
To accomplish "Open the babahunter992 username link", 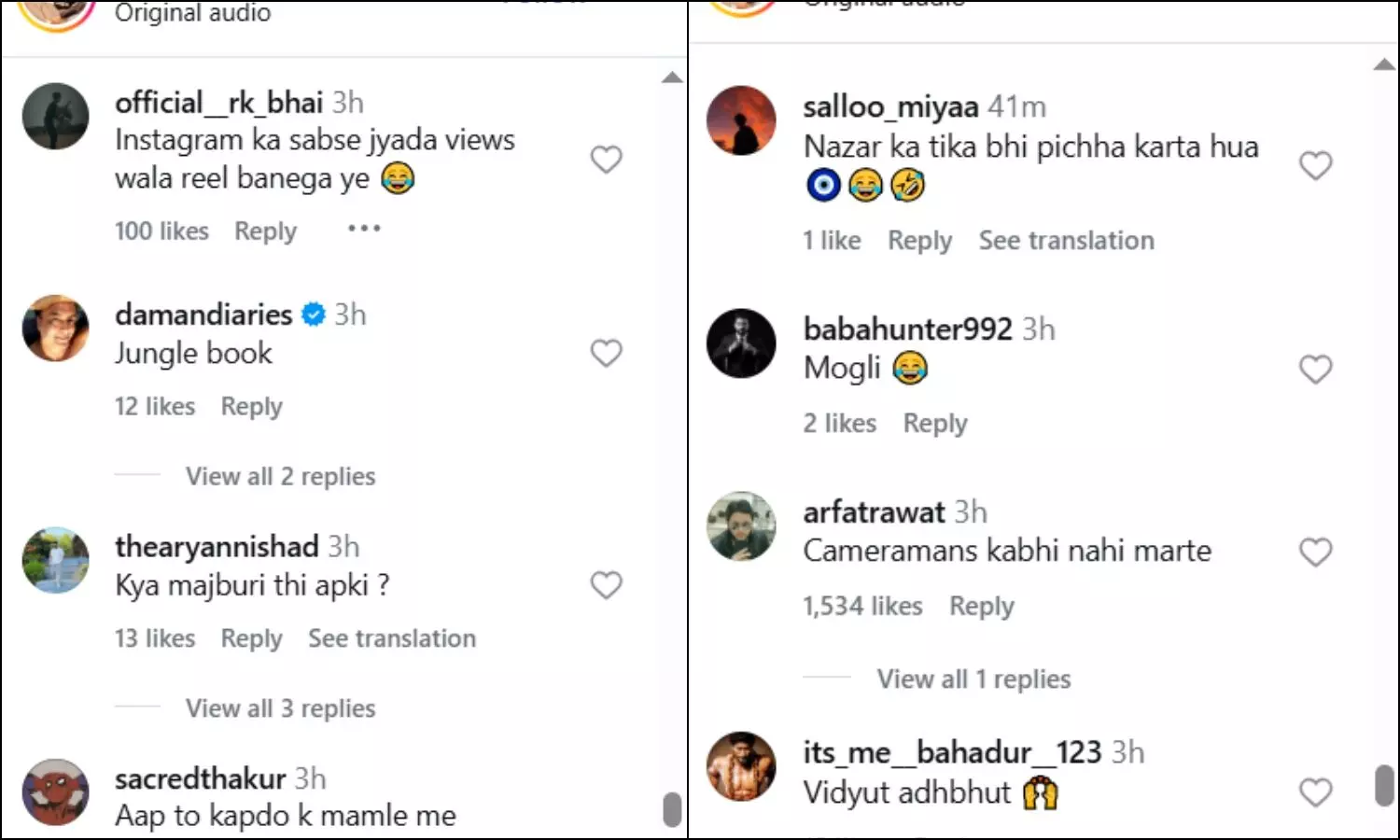I will pos(907,329).
